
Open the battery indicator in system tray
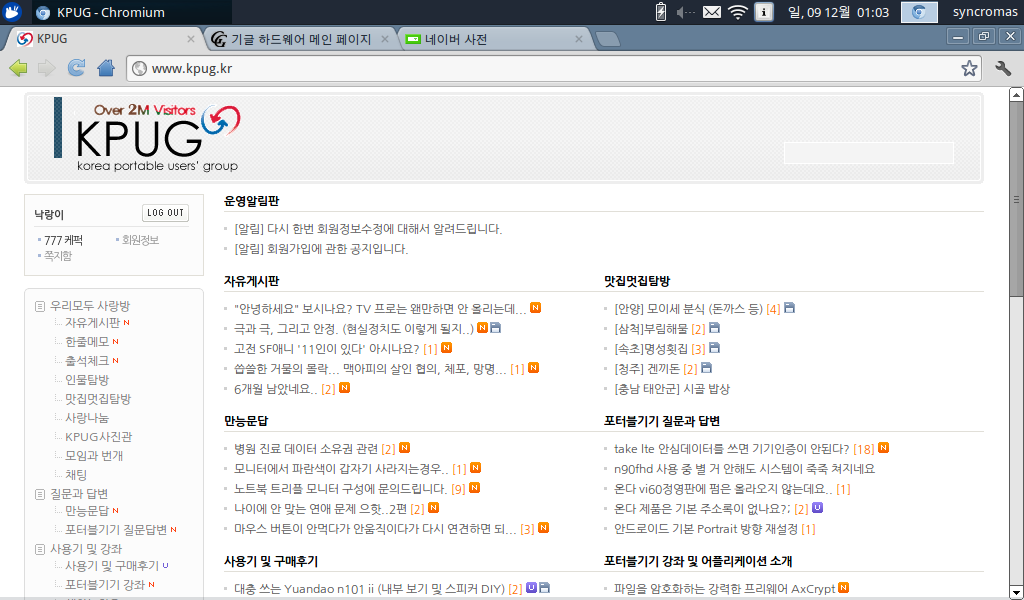pos(660,12)
